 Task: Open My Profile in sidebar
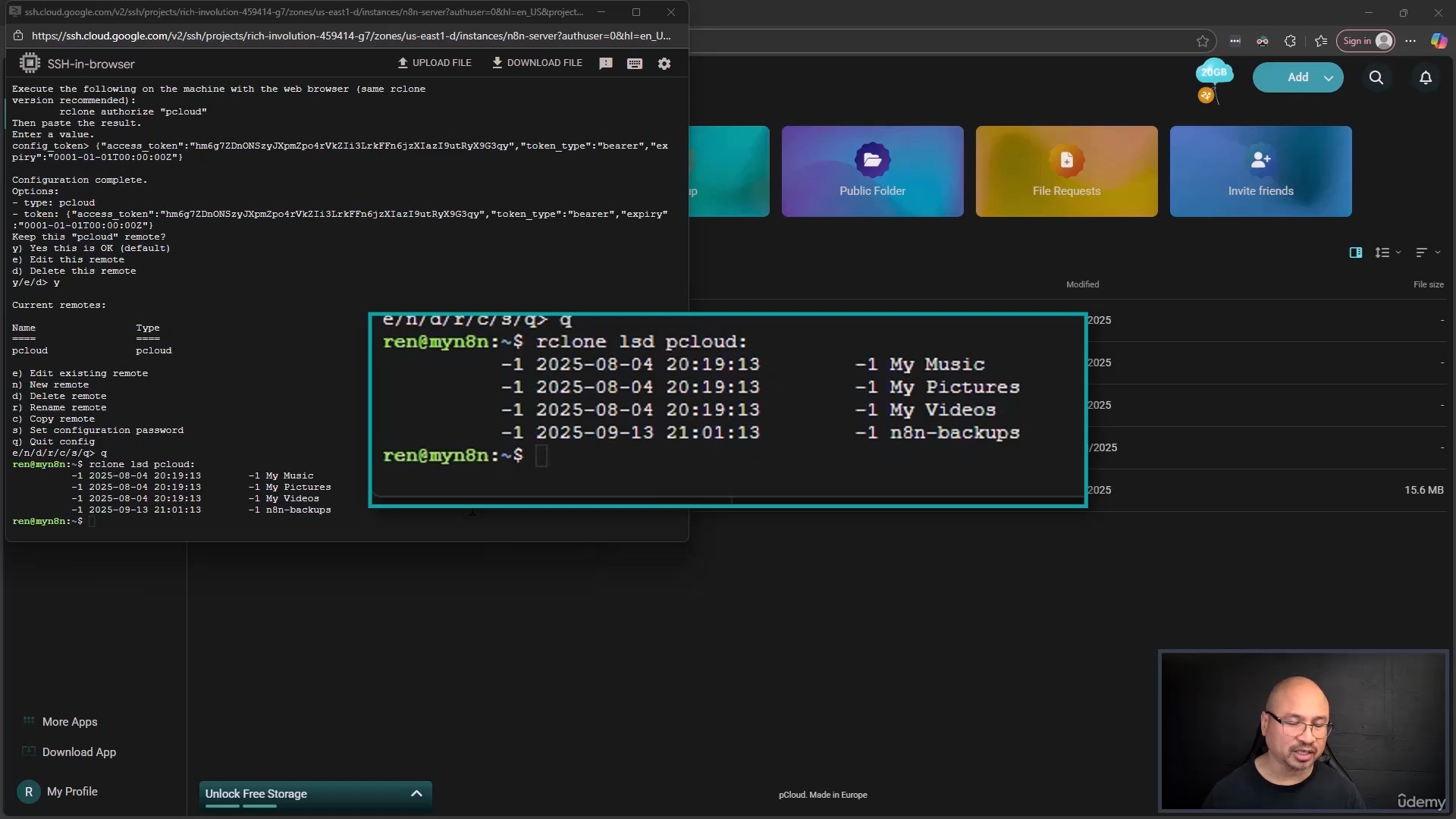click(x=71, y=792)
